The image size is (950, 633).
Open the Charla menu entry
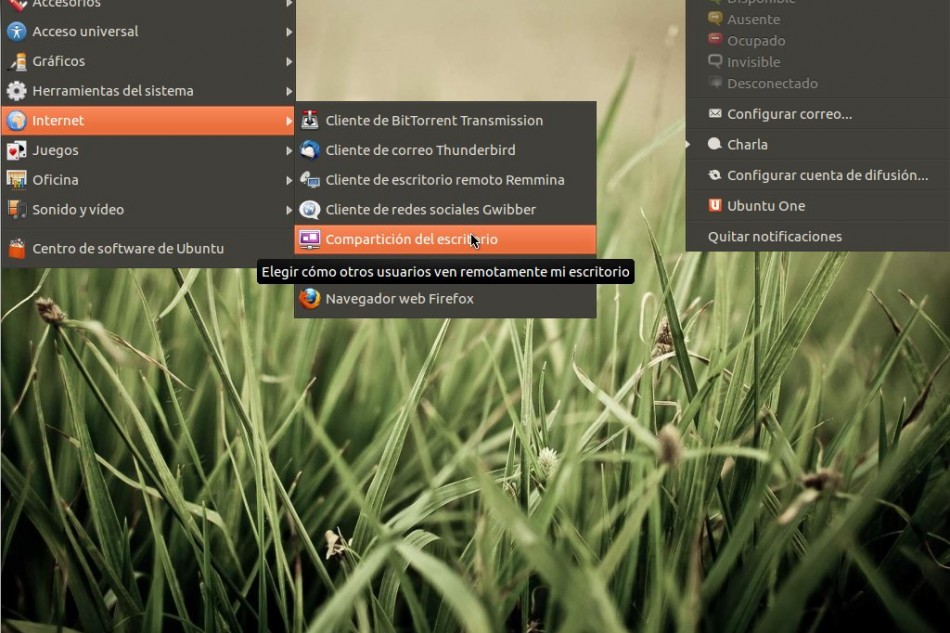(x=817, y=144)
